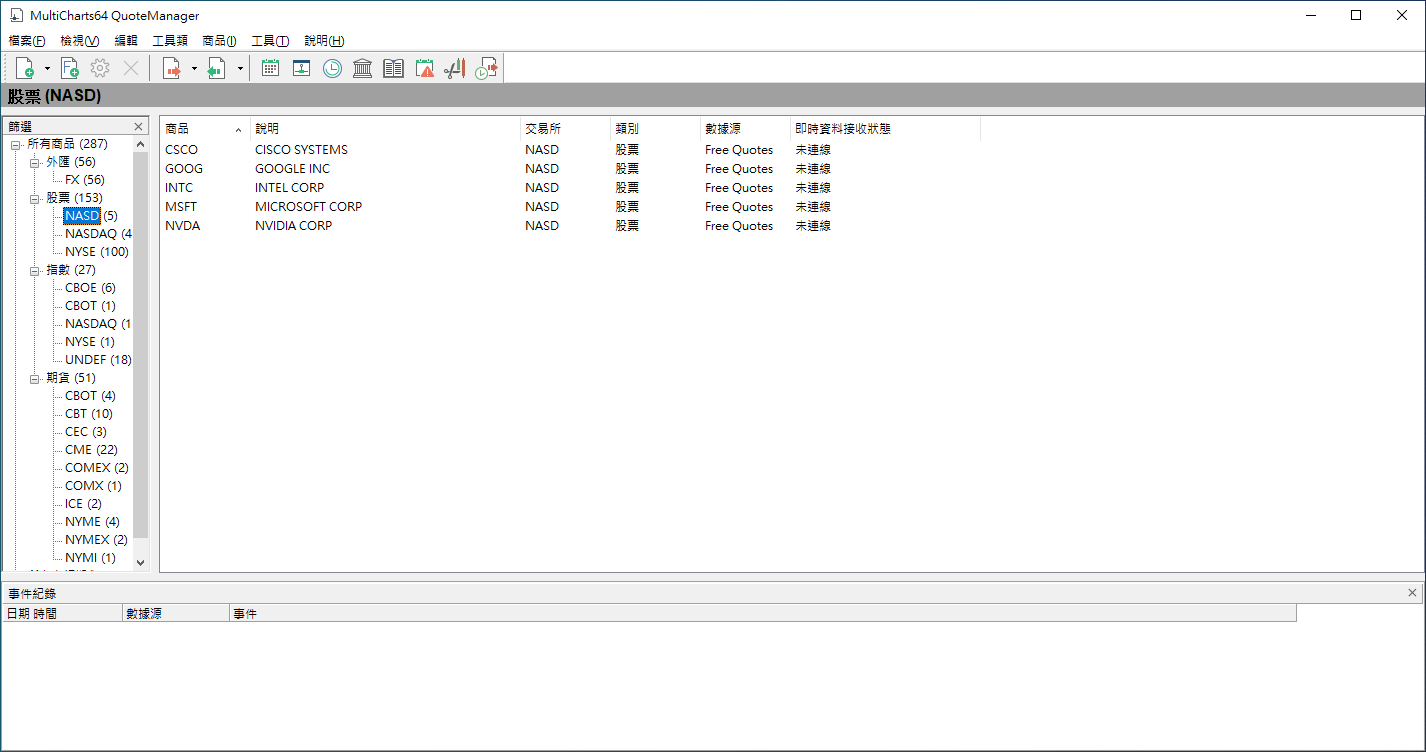The height and width of the screenshot is (752, 1426).
Task: Click the plain calendar grid toolbar icon
Action: pos(270,68)
